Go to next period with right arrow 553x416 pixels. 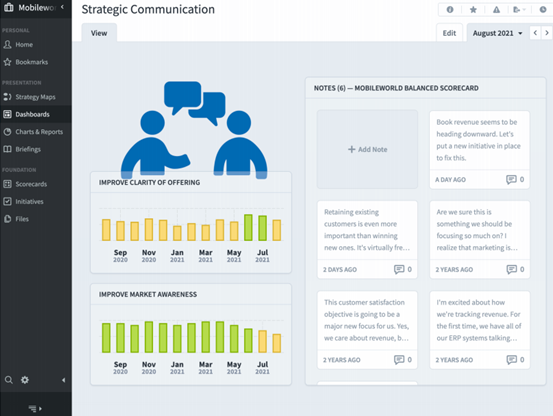(x=547, y=33)
